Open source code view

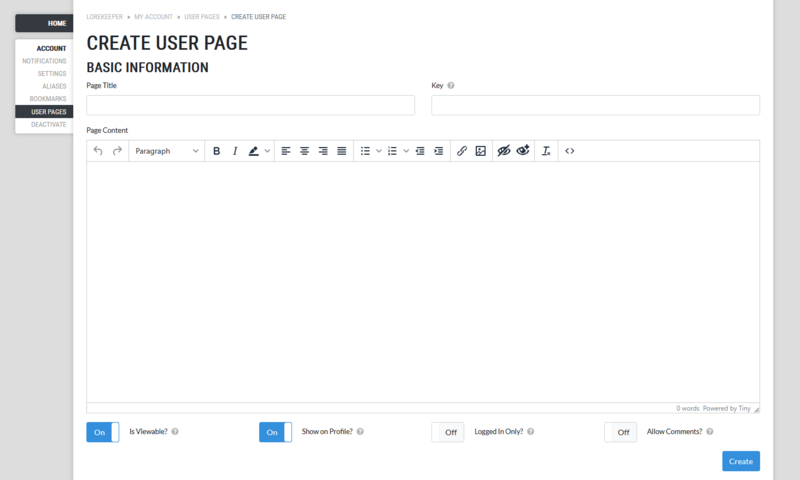coord(570,151)
